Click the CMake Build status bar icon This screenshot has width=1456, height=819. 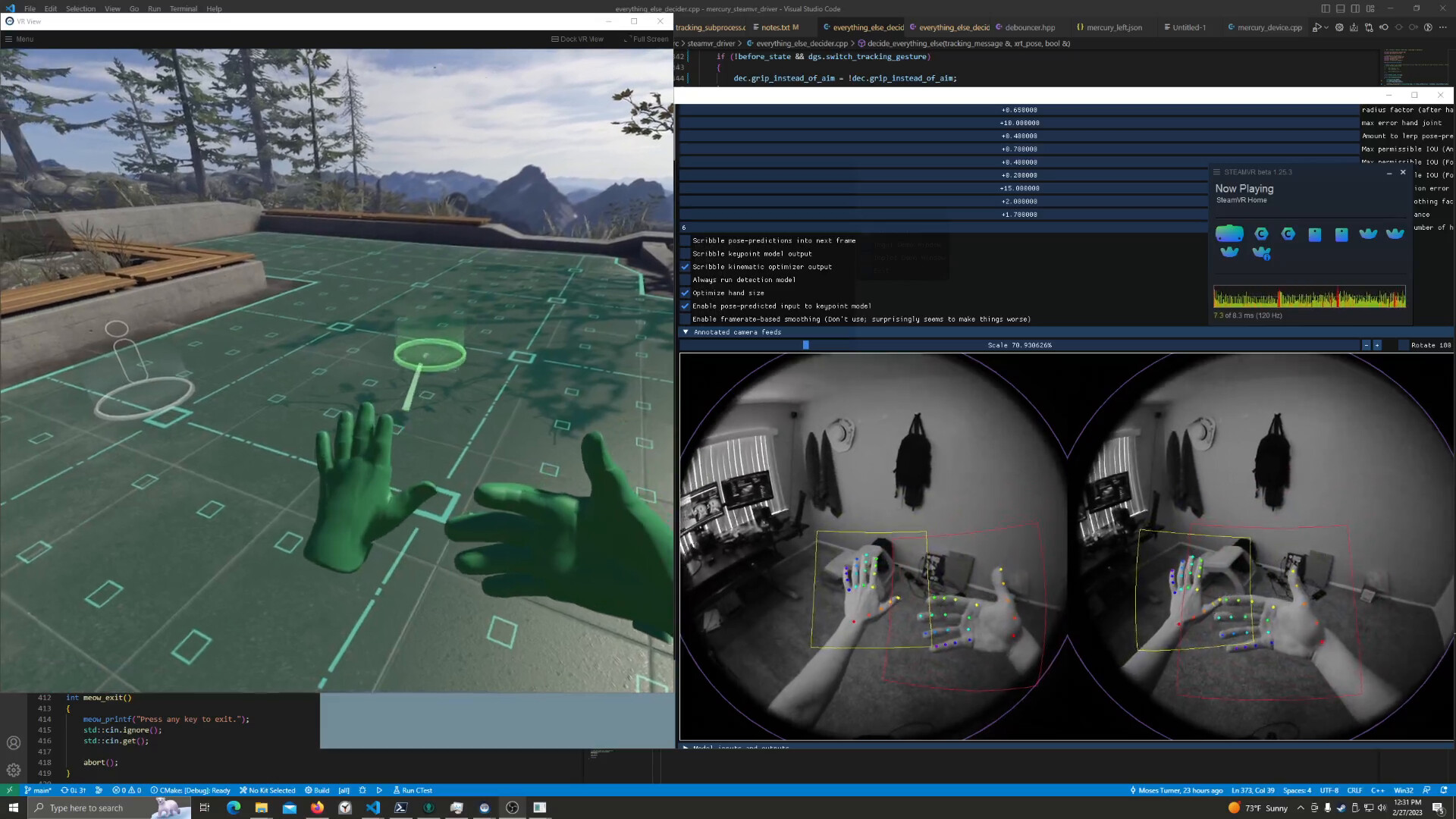tap(318, 790)
